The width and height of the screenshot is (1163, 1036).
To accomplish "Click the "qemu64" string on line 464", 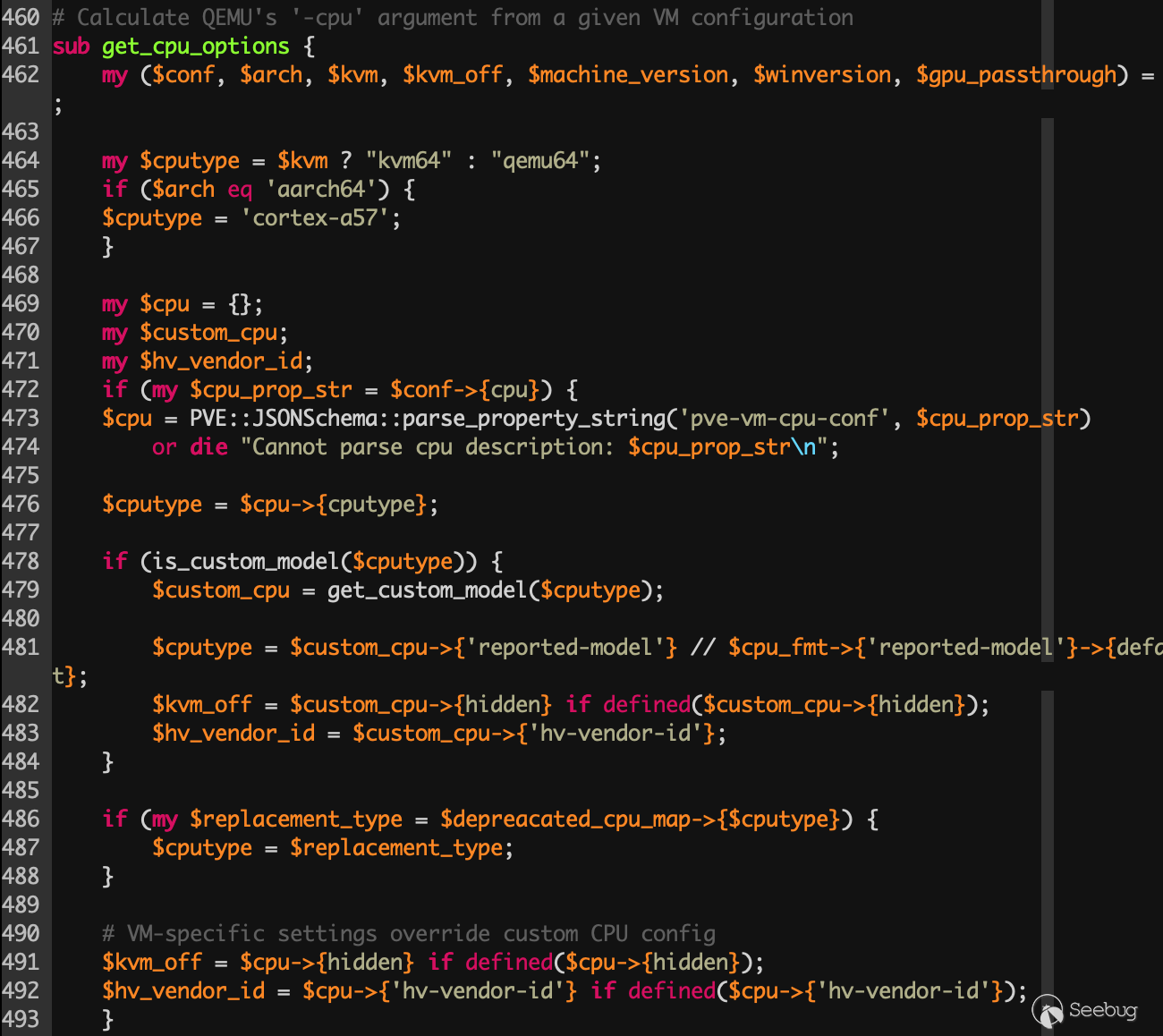I will 540,161.
